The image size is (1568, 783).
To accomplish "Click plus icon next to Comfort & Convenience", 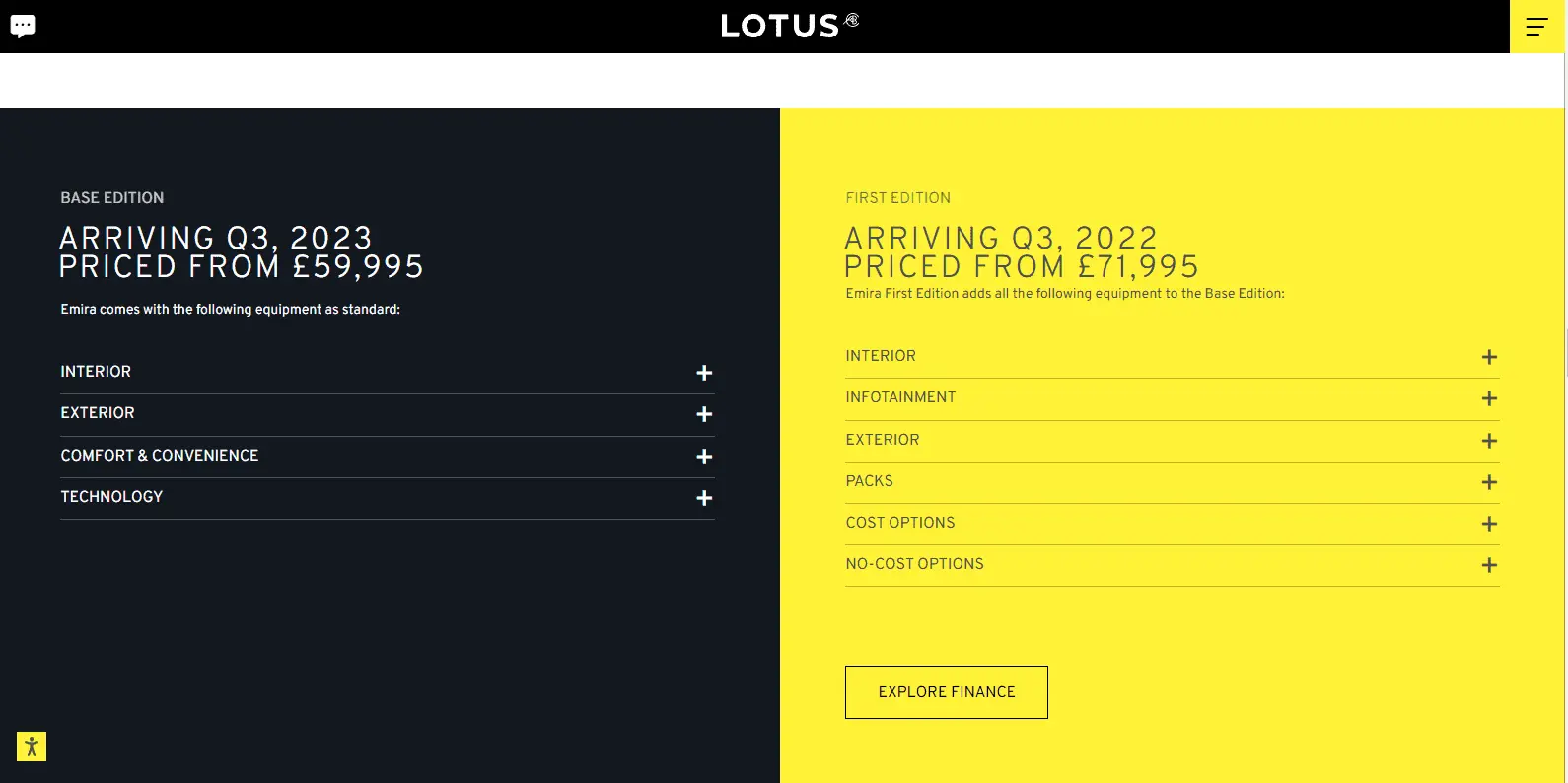I will click(704, 457).
